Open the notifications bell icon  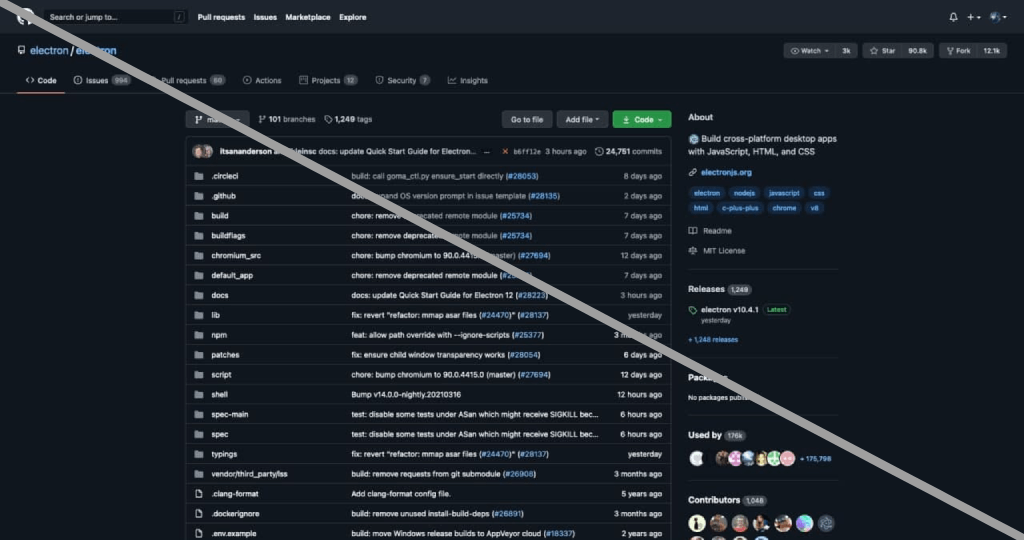[953, 17]
